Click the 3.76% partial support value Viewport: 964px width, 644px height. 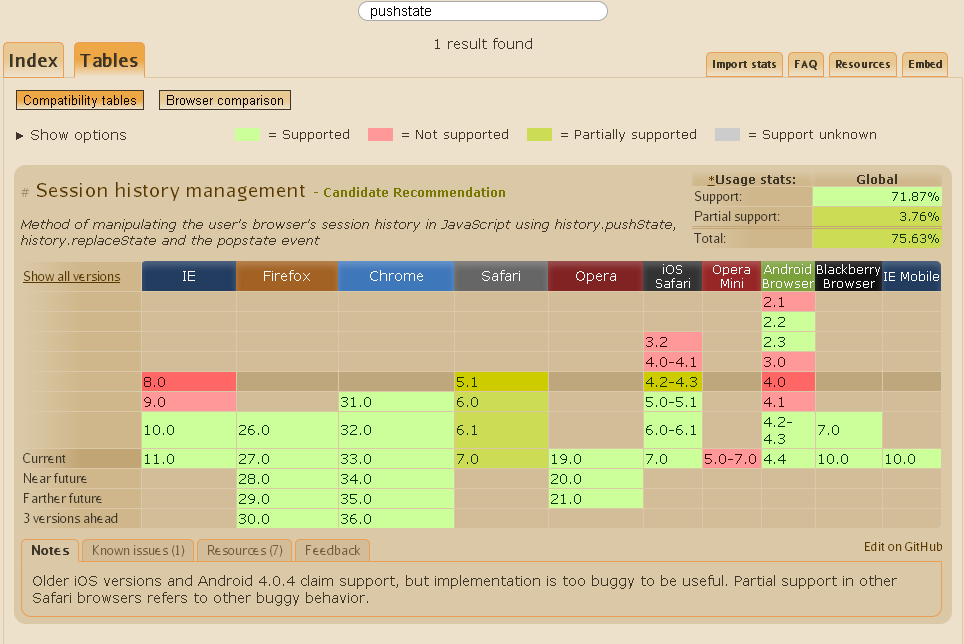click(877, 216)
